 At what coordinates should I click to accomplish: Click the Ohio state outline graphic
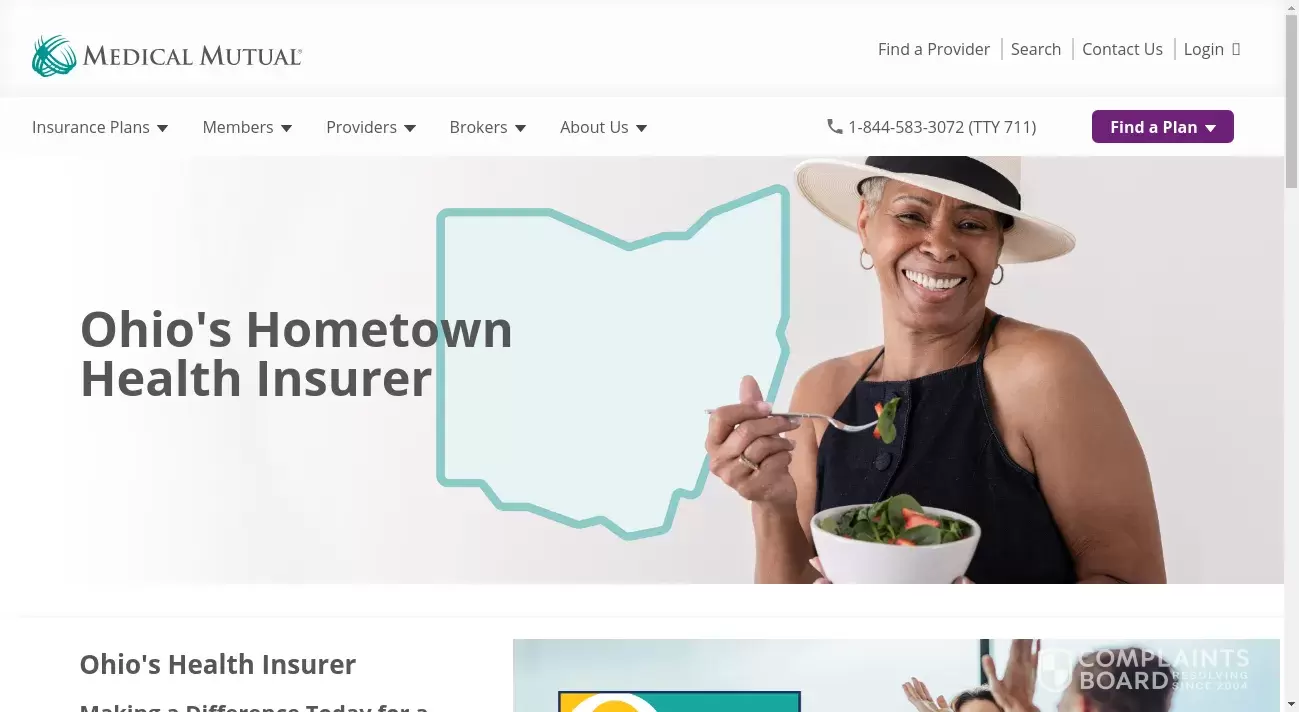pos(613,362)
